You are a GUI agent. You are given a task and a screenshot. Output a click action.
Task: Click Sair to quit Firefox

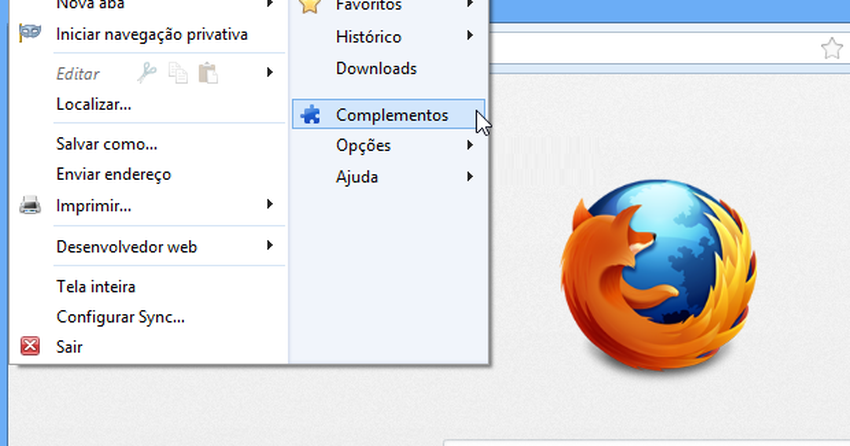coord(69,347)
